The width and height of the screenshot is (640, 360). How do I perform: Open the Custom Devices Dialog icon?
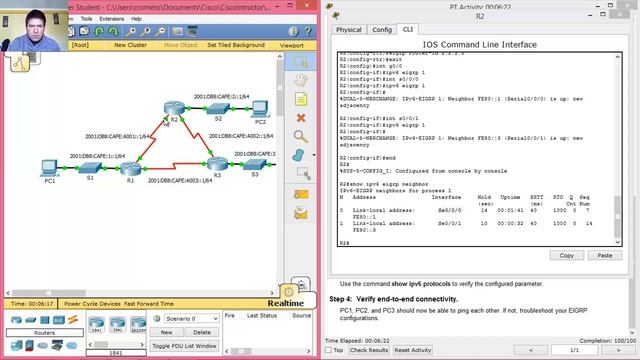coord(192,31)
